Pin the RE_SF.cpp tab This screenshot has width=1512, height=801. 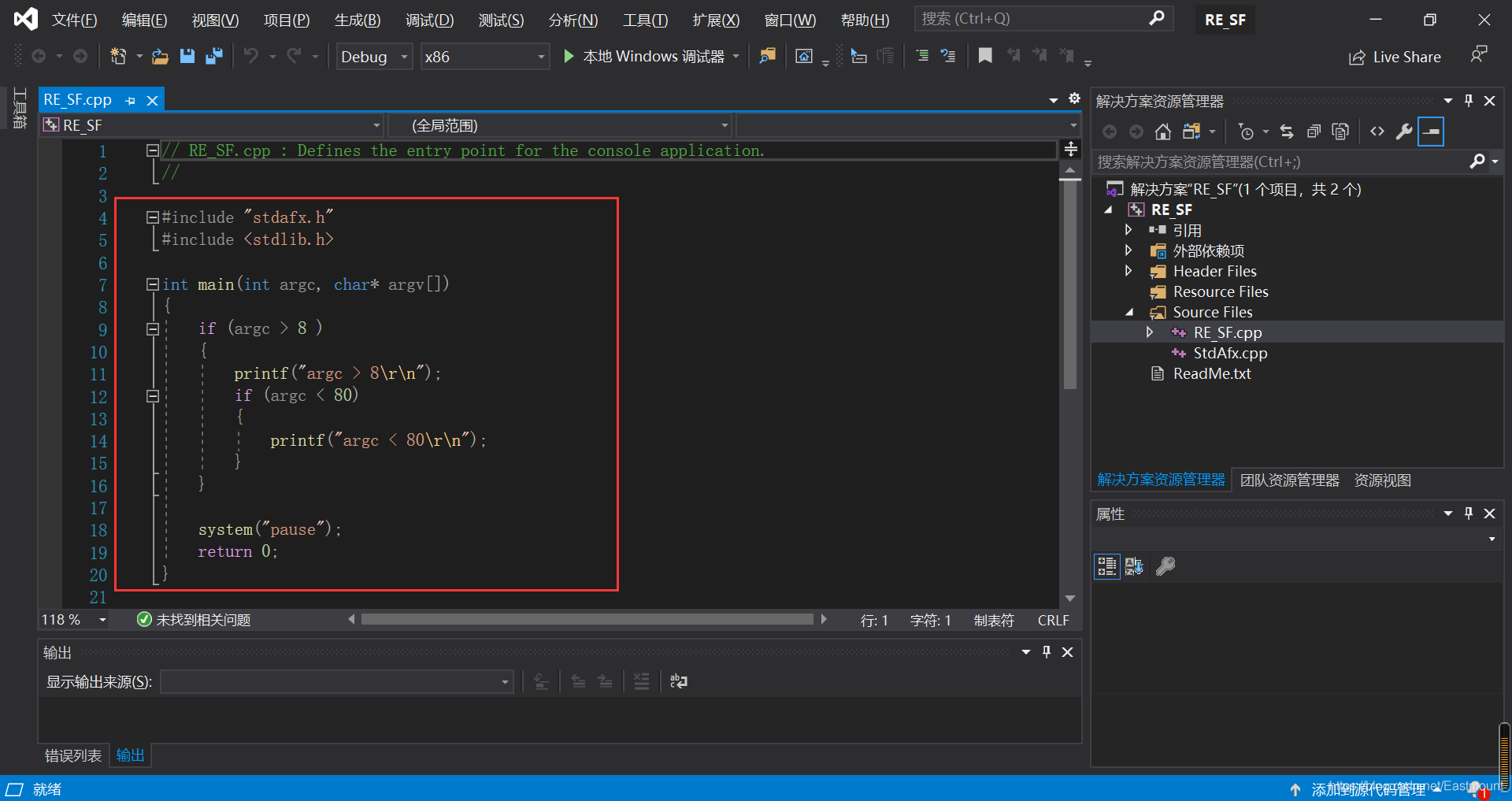[131, 101]
